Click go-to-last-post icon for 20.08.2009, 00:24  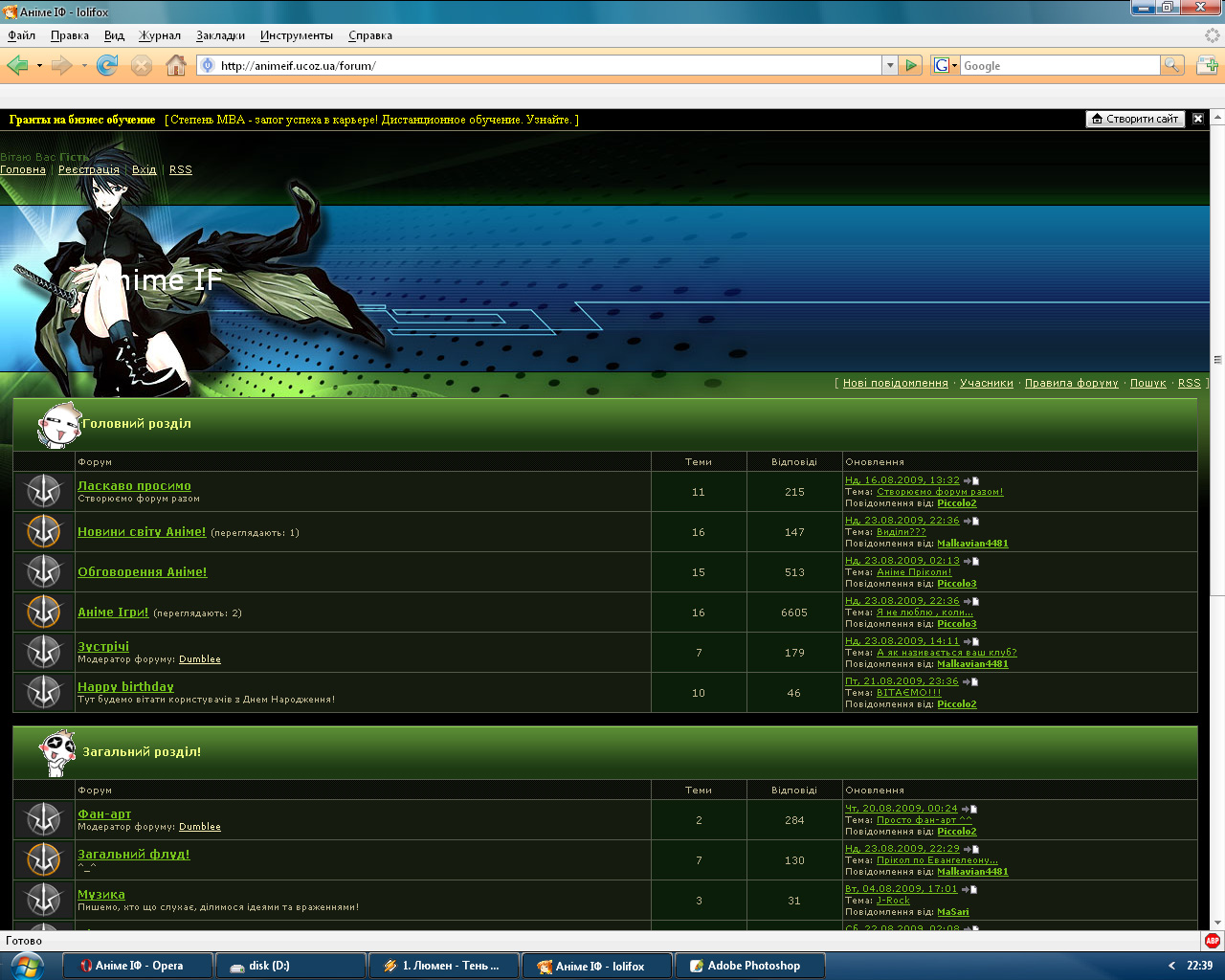click(969, 809)
